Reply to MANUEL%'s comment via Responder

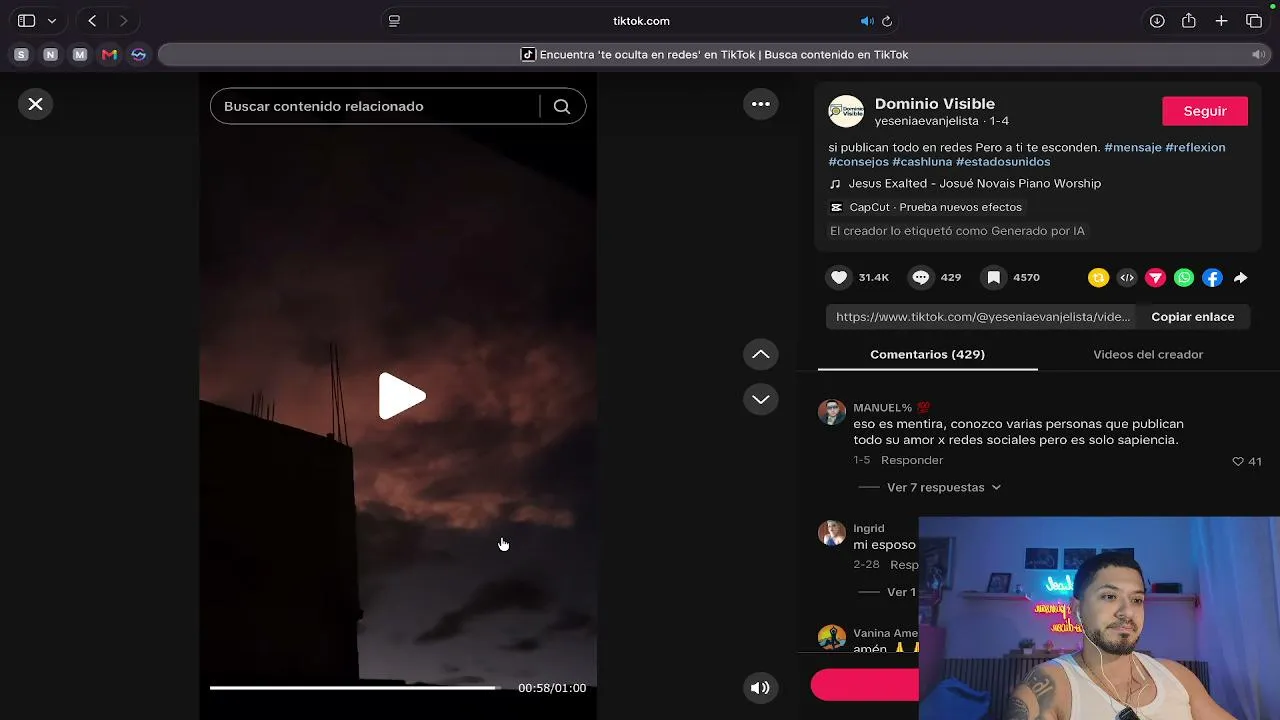point(912,460)
